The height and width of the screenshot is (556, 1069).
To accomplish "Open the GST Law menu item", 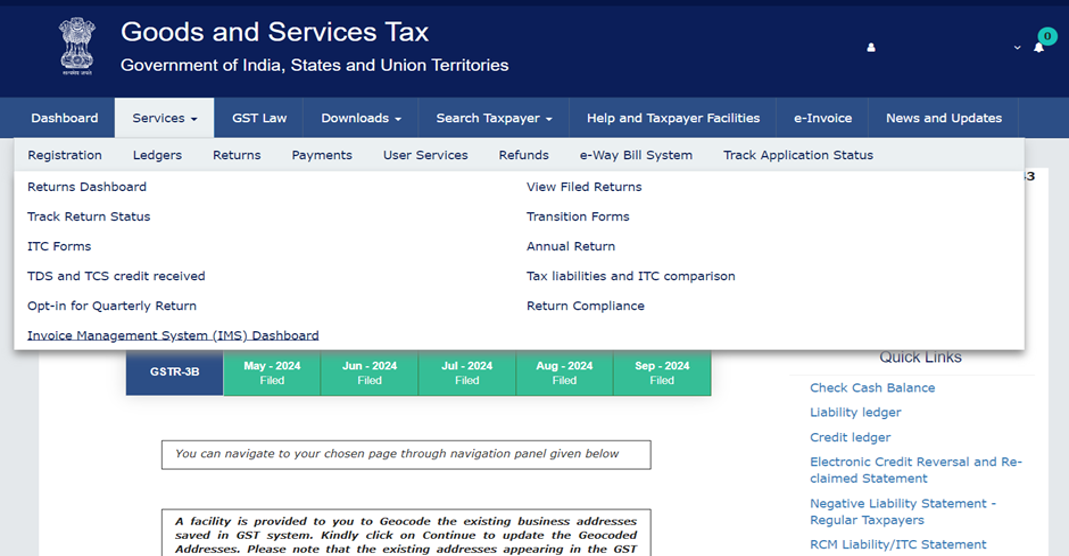I will (x=259, y=118).
